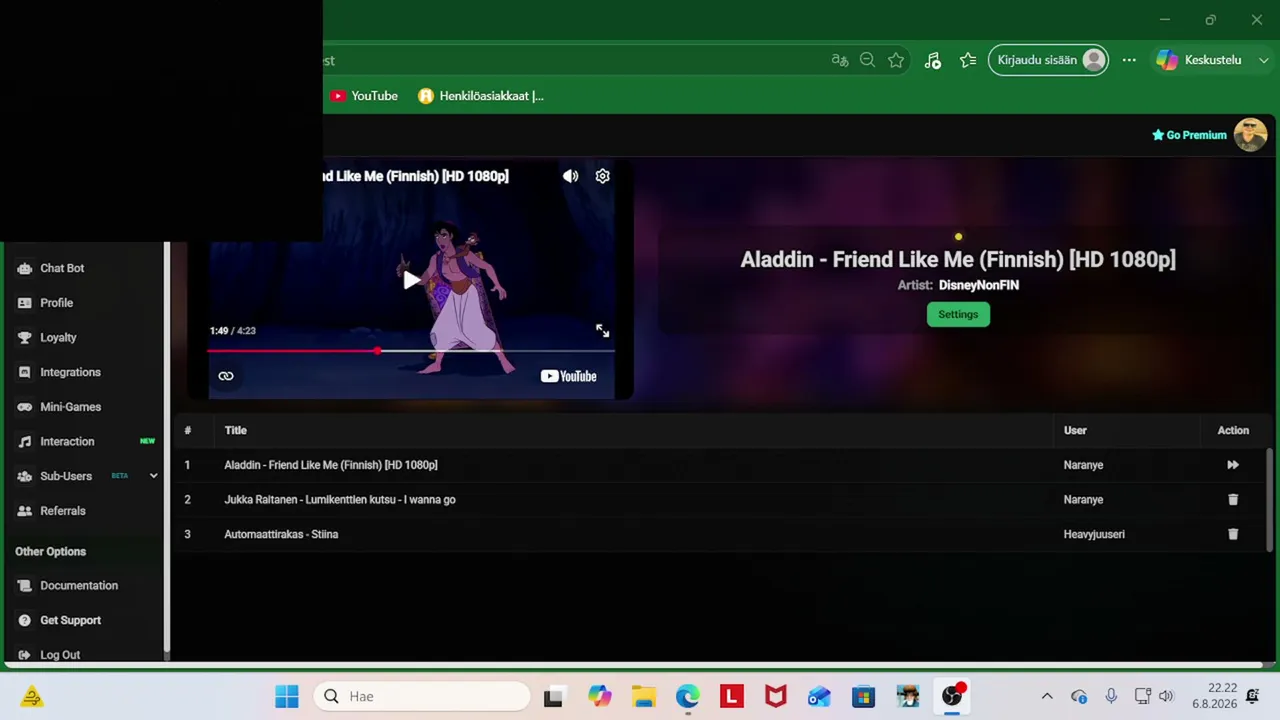Screen dimensions: 1280x720
Task: Open the favorites list icon
Action: (x=968, y=60)
